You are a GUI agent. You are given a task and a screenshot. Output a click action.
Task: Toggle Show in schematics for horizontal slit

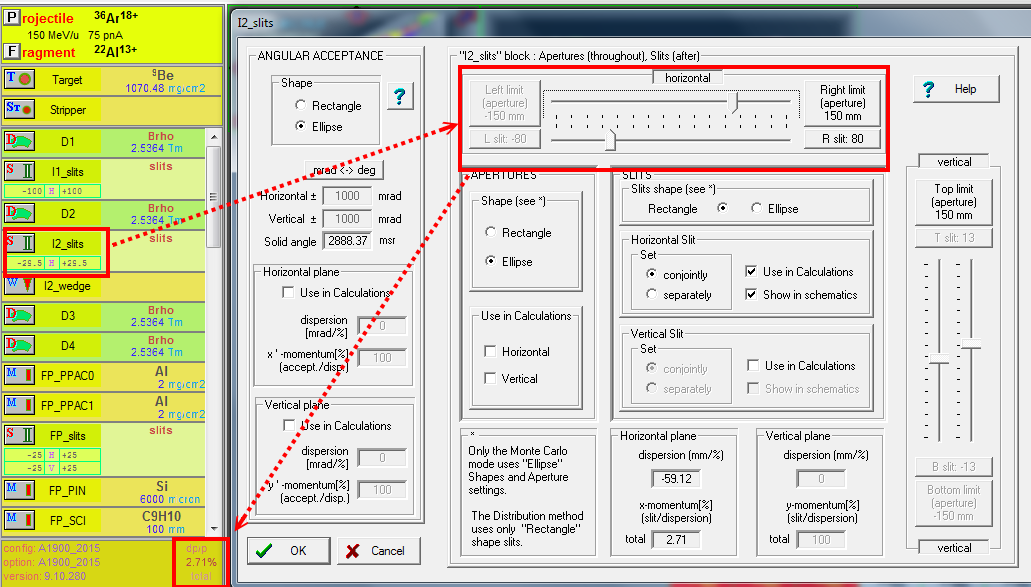[753, 295]
